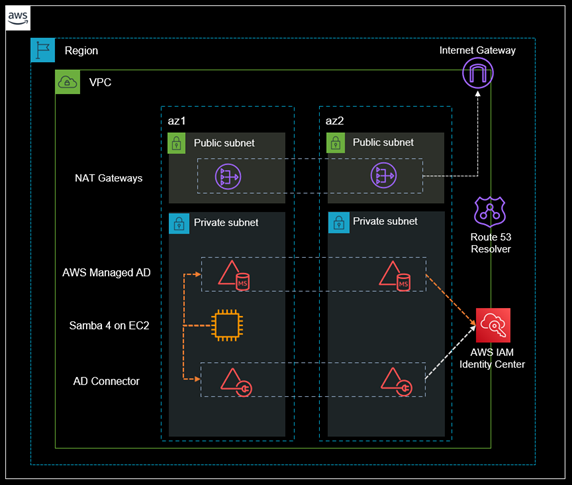Click the 'Private subnet' text in az2
This screenshot has height=485, width=572.
[x=385, y=221]
